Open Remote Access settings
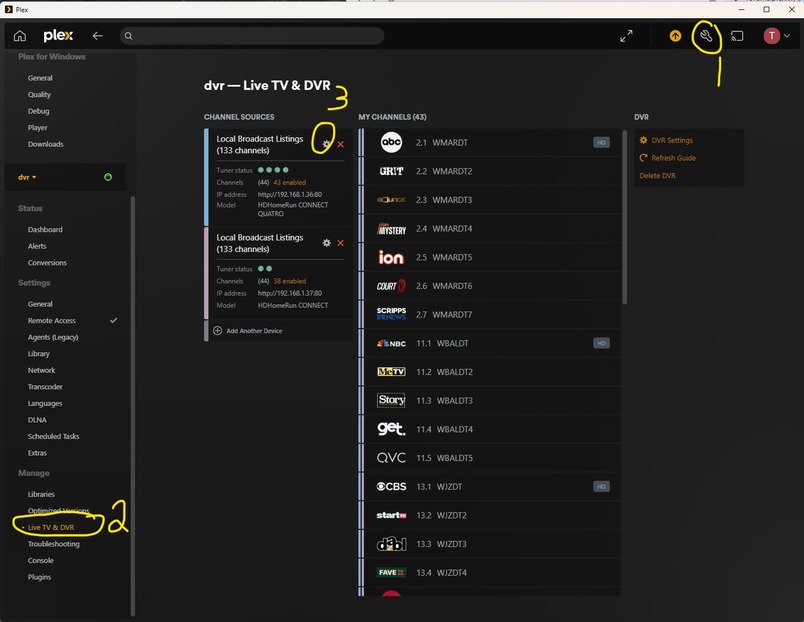This screenshot has height=622, width=804. [52, 320]
